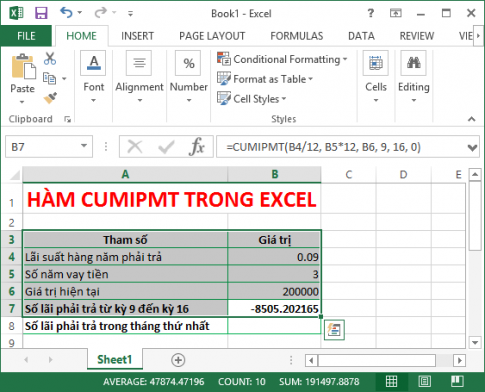This screenshot has height=392, width=485.
Task: Switch to the FORMULAS tab
Action: point(297,36)
